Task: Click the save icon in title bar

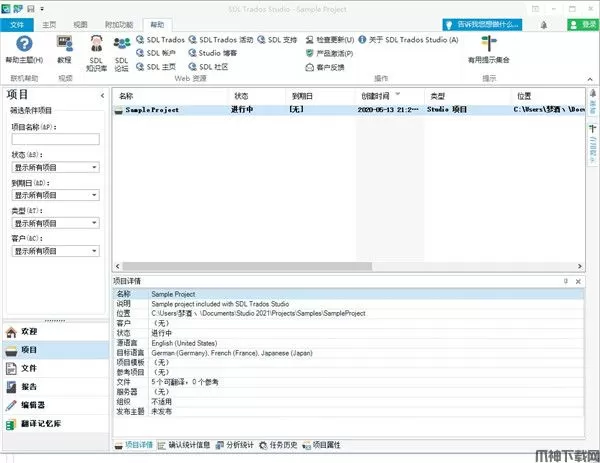Action: [x=31, y=8]
